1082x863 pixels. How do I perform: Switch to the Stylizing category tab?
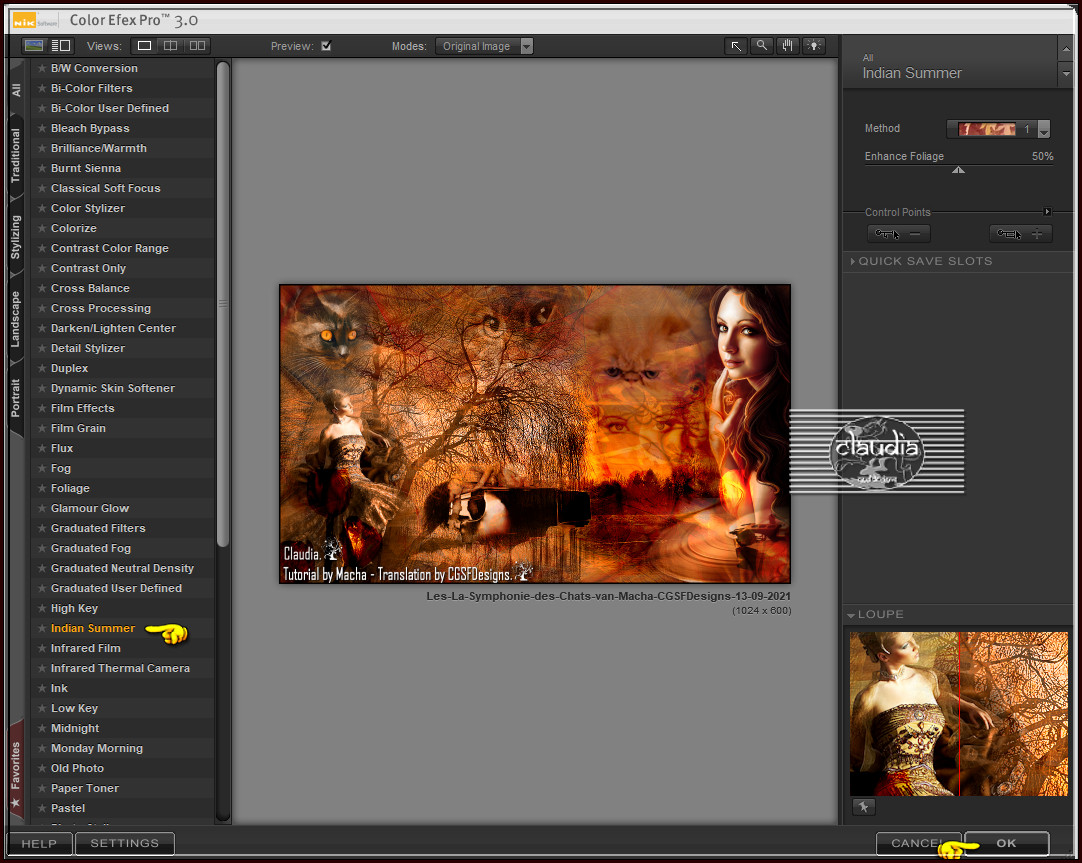pyautogui.click(x=16, y=237)
